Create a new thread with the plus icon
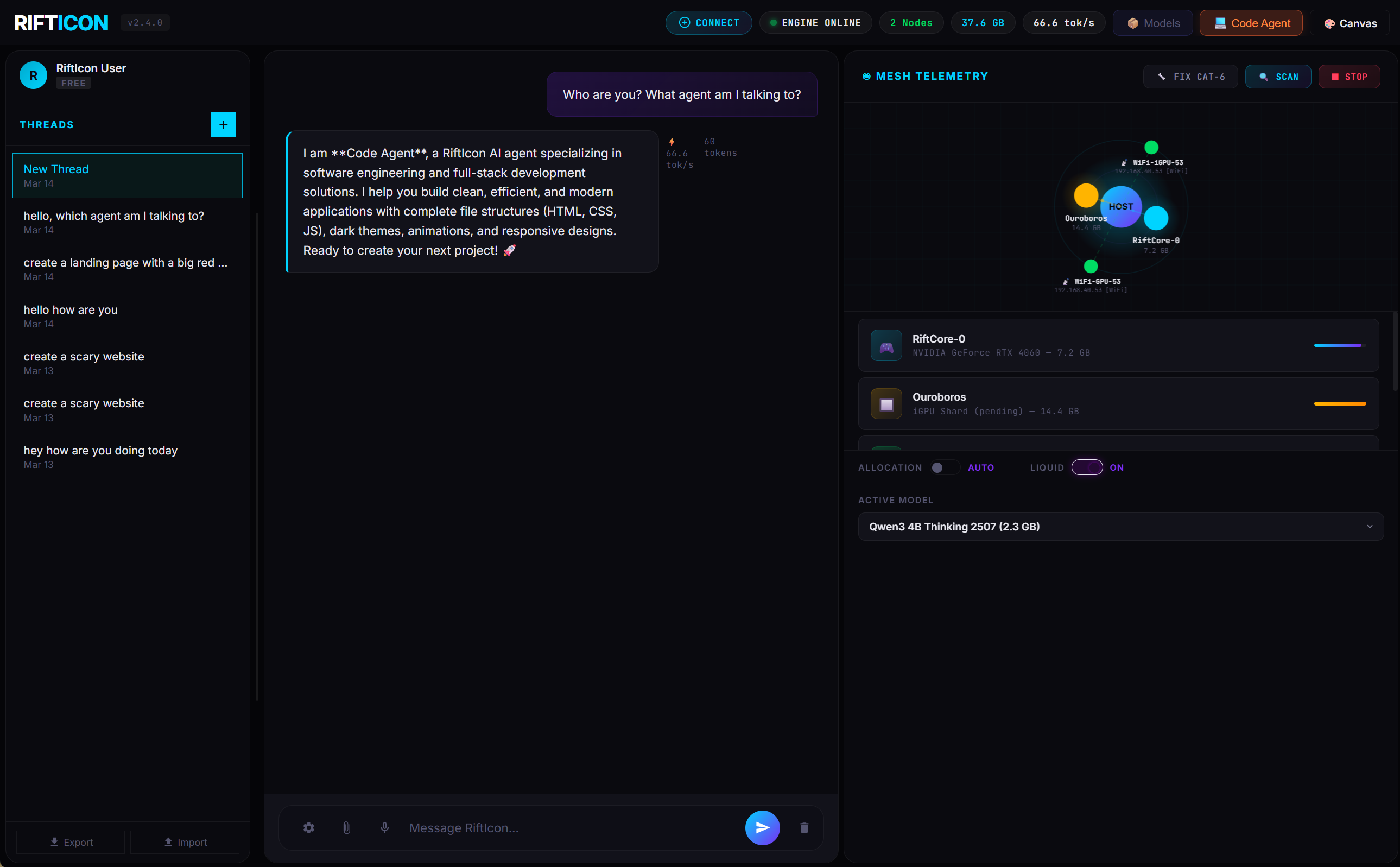The width and height of the screenshot is (1400, 867). point(223,124)
